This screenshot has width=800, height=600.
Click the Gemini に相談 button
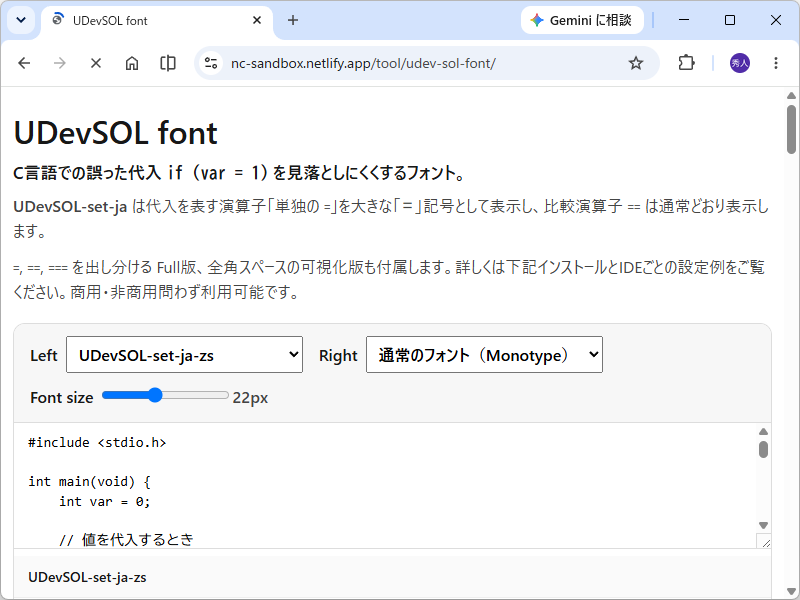pyautogui.click(x=582, y=20)
